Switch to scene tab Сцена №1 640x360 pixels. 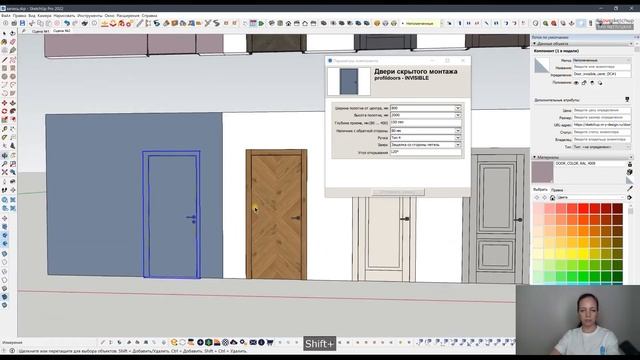[x=40, y=31]
